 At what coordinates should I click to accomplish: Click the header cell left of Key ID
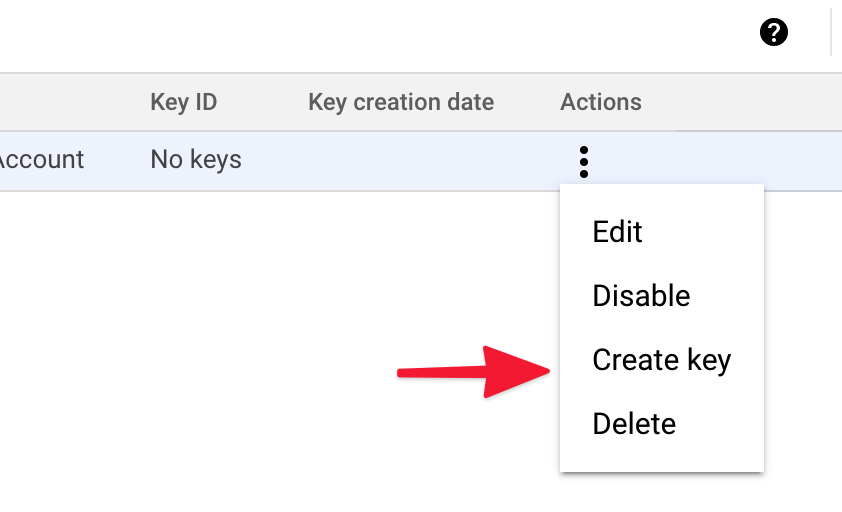tap(60, 102)
